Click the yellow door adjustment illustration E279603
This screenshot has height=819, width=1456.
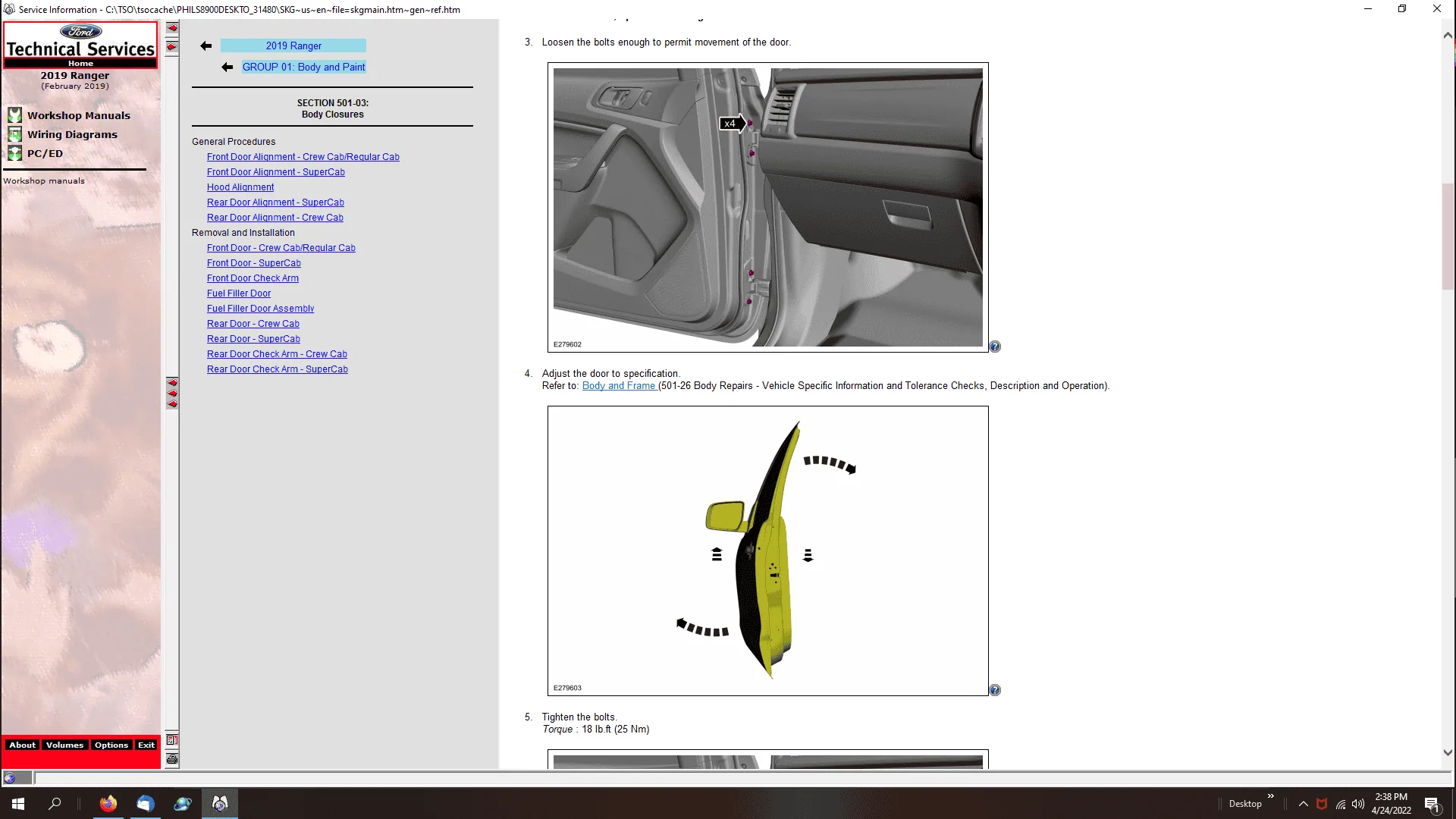click(x=767, y=551)
